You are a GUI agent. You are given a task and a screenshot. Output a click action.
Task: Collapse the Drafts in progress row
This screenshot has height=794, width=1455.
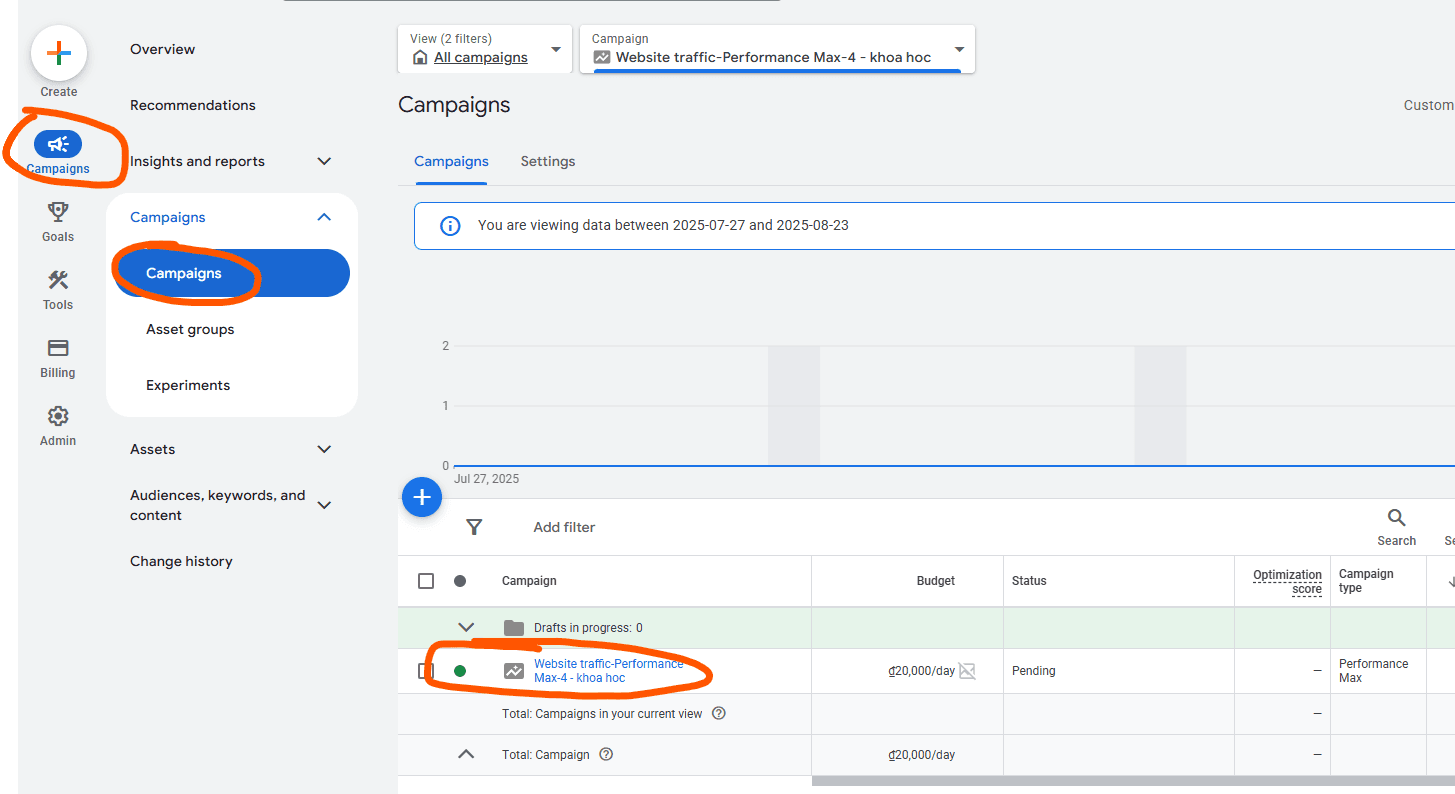(x=466, y=628)
